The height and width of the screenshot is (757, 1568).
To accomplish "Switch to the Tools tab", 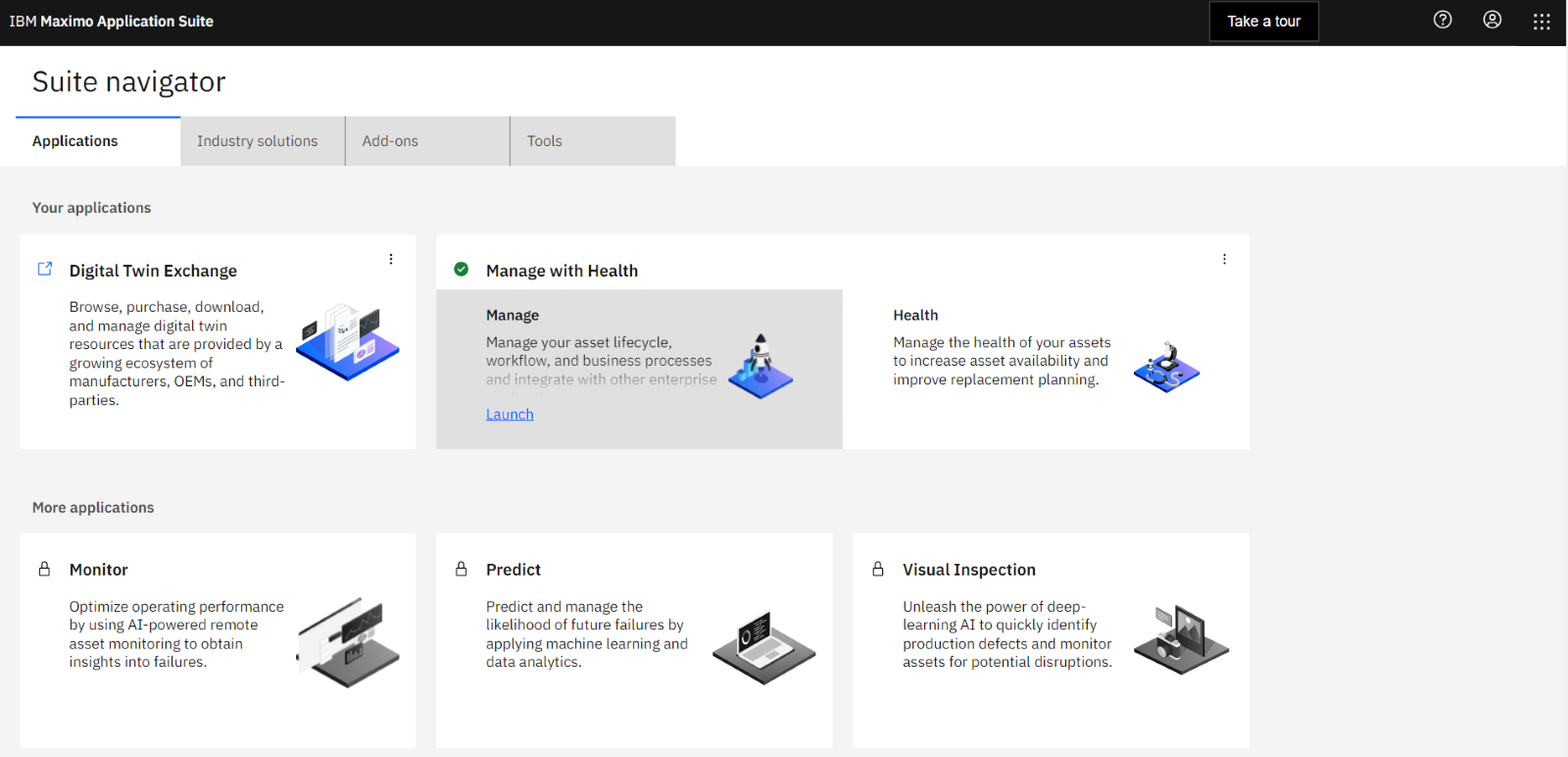I will (x=593, y=141).
